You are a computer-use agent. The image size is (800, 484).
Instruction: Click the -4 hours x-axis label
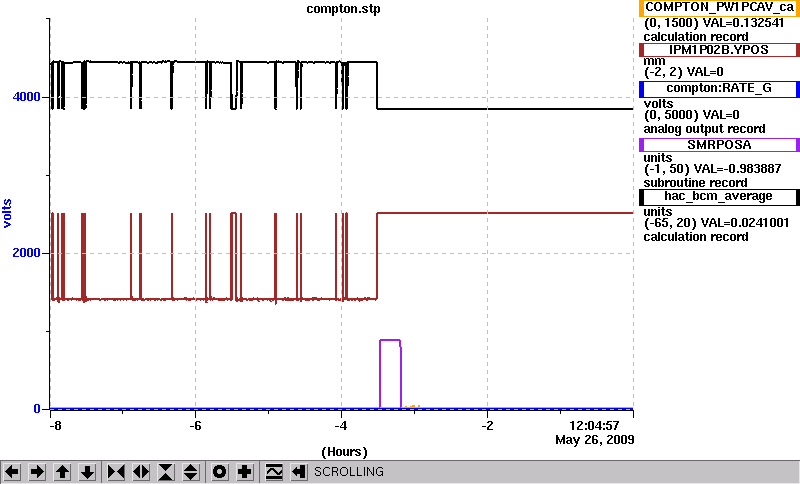pos(341,425)
